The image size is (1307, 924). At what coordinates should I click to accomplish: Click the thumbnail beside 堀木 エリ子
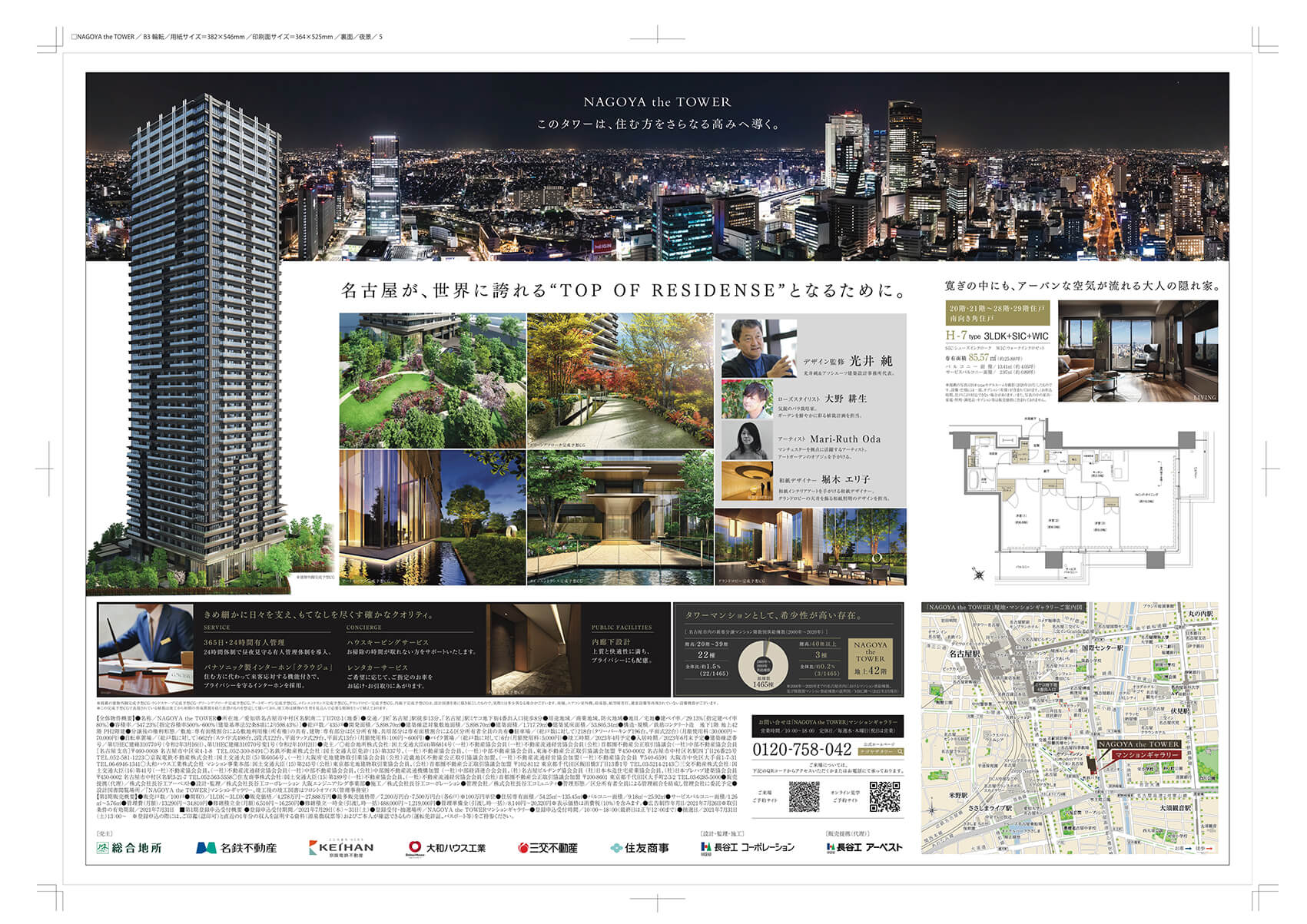747,482
